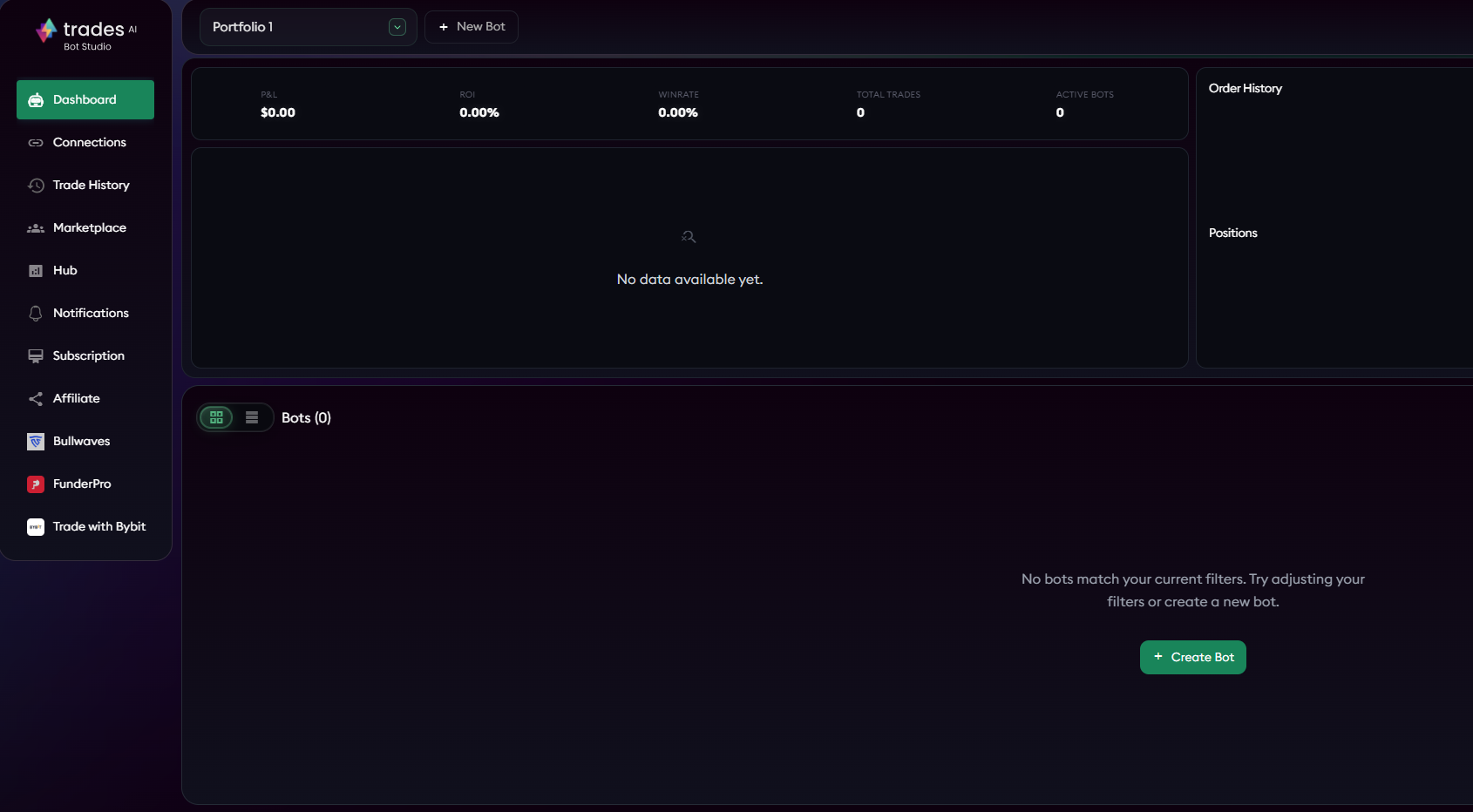Open Bullwaves via its shield icon
Viewport: 1473px width, 812px height.
(x=36, y=442)
